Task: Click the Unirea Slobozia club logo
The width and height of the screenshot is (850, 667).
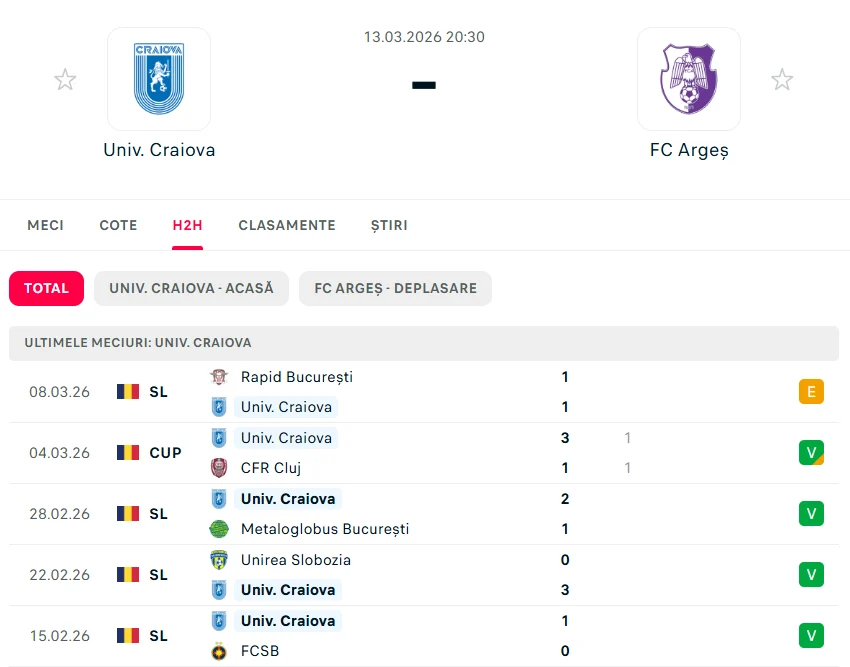Action: point(219,560)
